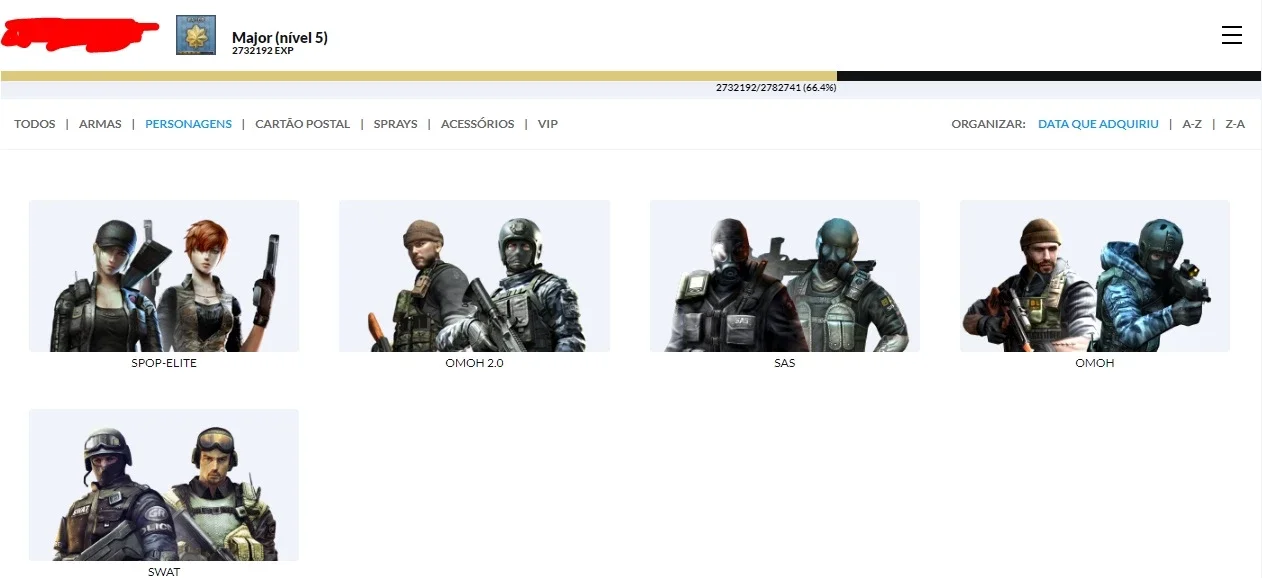This screenshot has width=1262, height=578.
Task: Open the OMOH 2.0 character thumbnail
Action: [475, 276]
